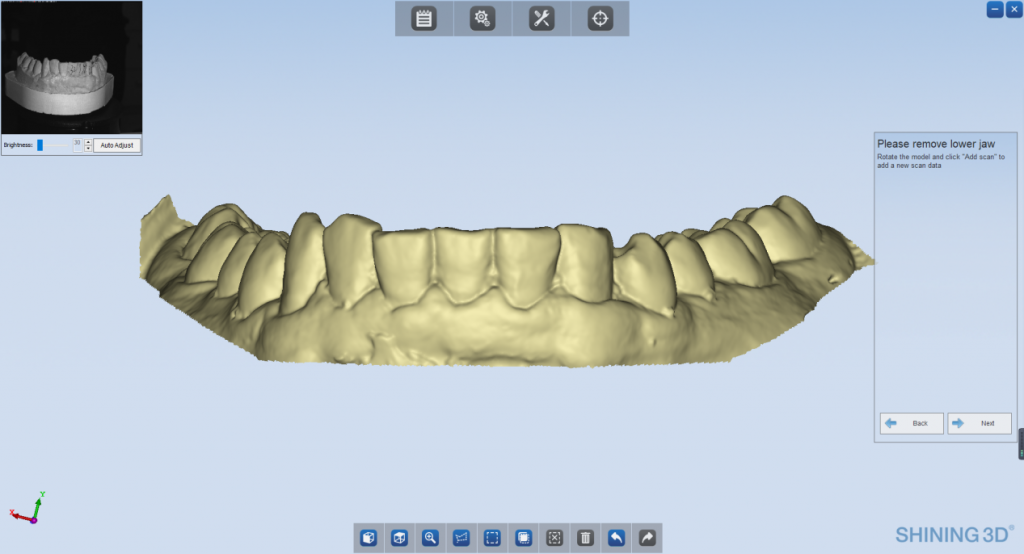This screenshot has width=1024, height=554.
Task: Click the 'Please remove lower jaw' heading
Action: click(936, 144)
